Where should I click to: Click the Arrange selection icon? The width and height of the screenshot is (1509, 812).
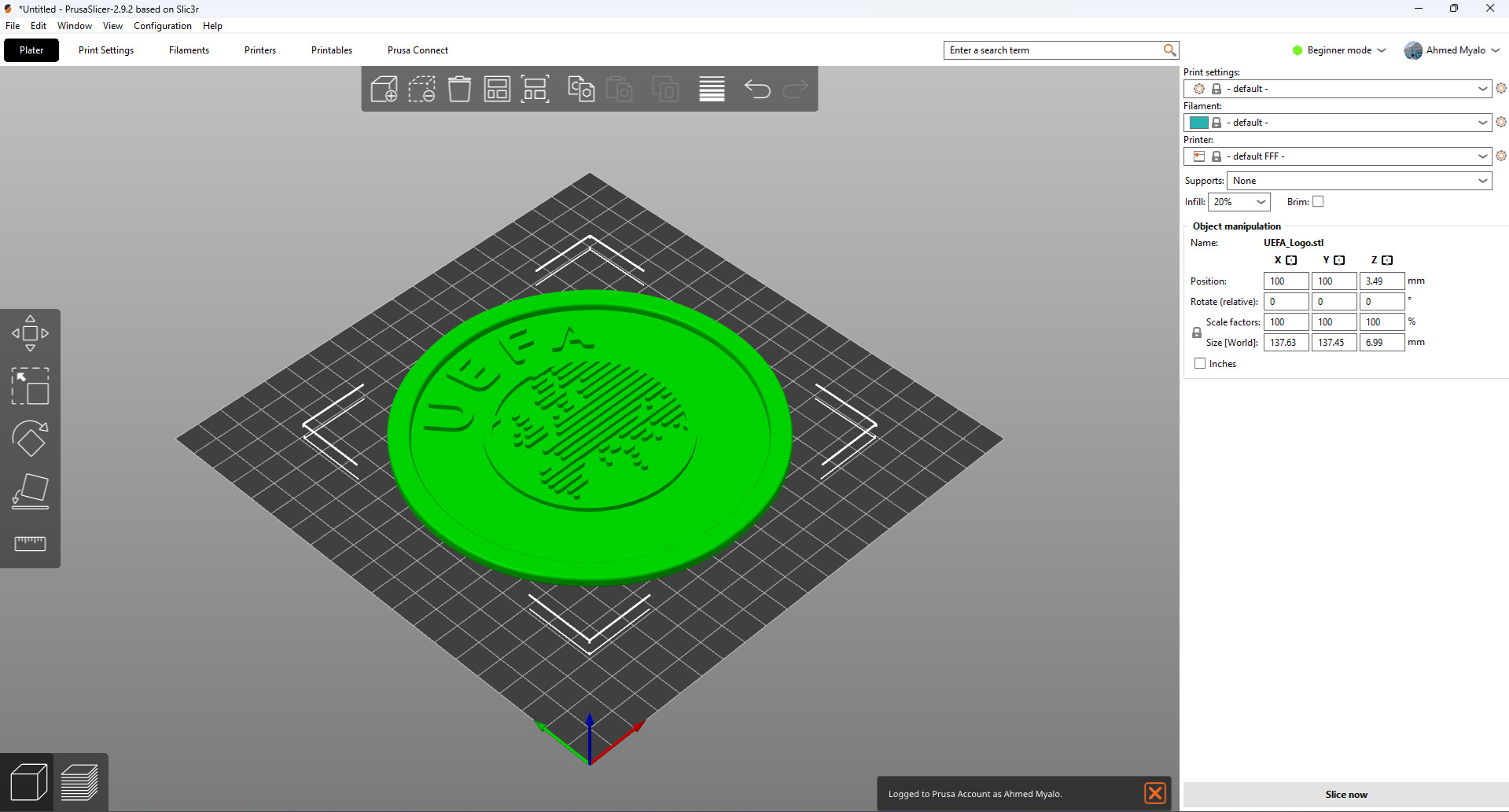click(x=536, y=89)
